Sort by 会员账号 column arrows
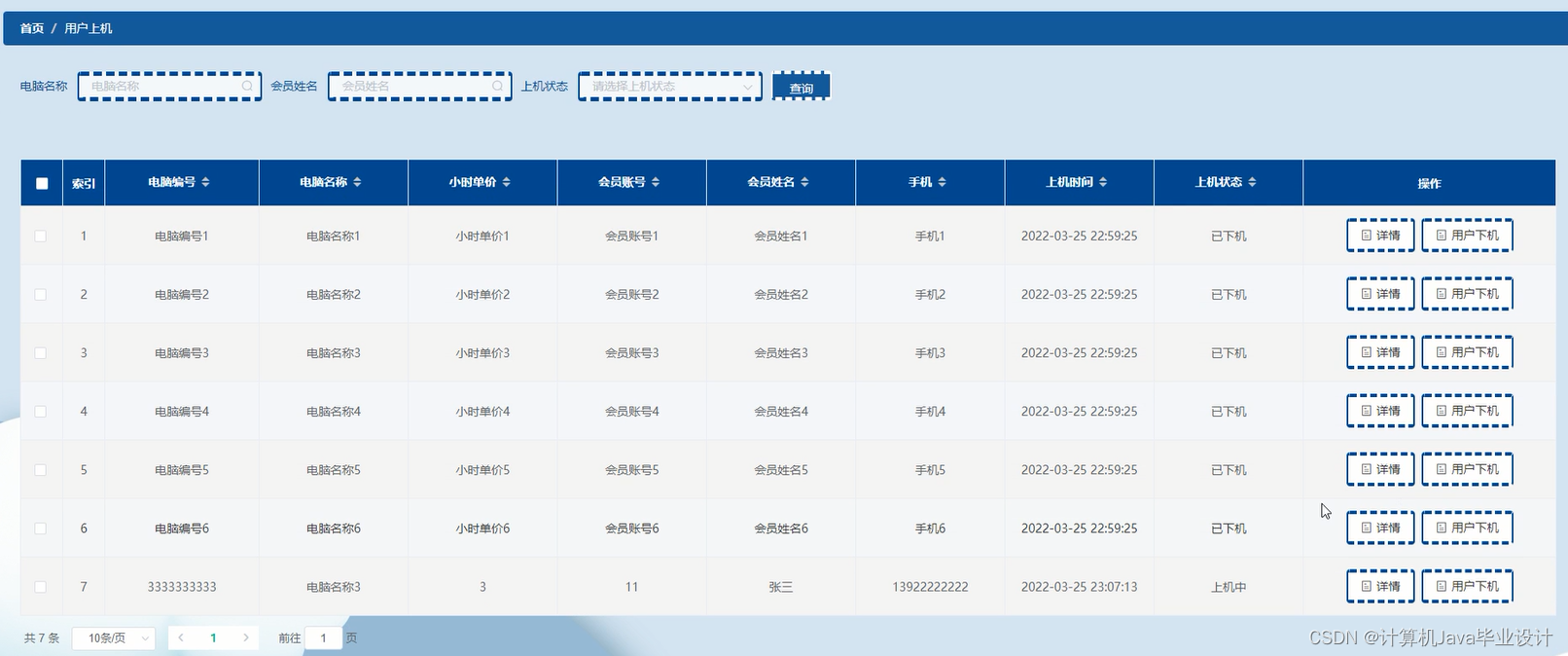 (x=656, y=182)
